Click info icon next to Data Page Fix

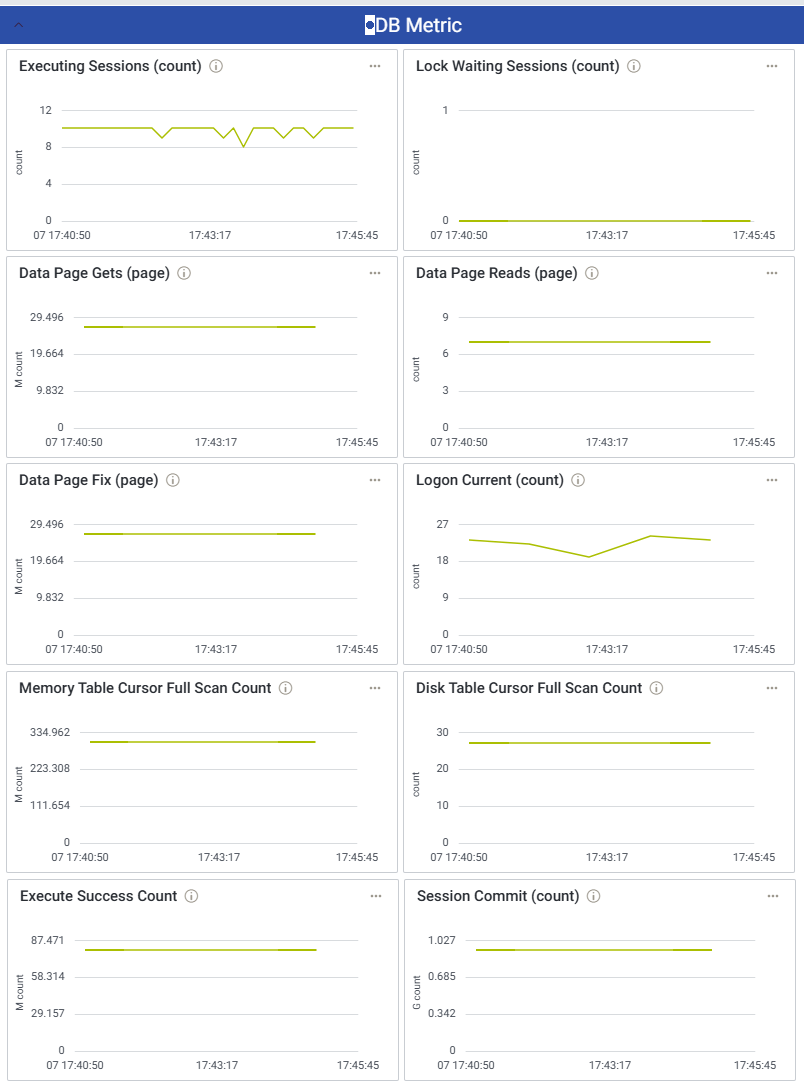tap(173, 480)
